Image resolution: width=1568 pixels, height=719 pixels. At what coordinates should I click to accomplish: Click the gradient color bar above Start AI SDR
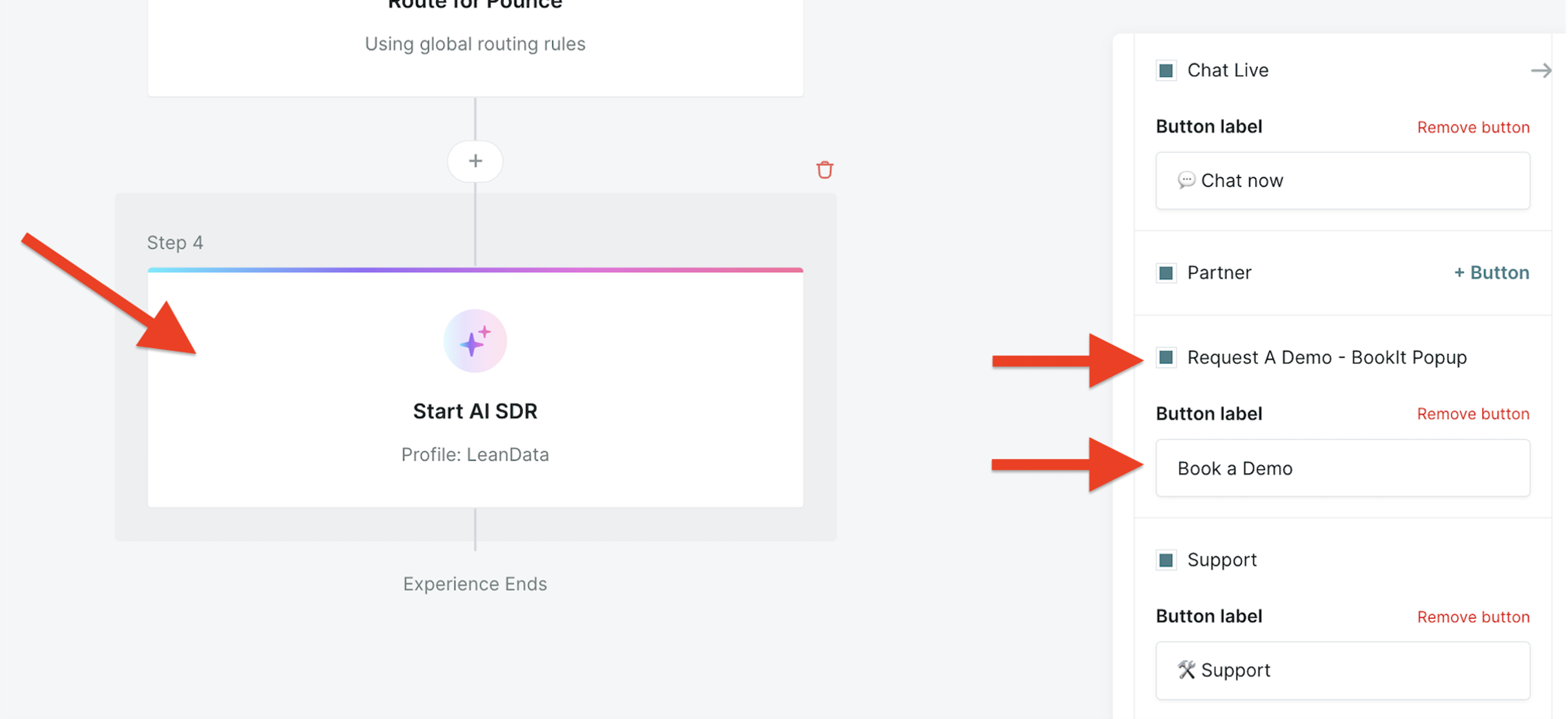(x=475, y=270)
